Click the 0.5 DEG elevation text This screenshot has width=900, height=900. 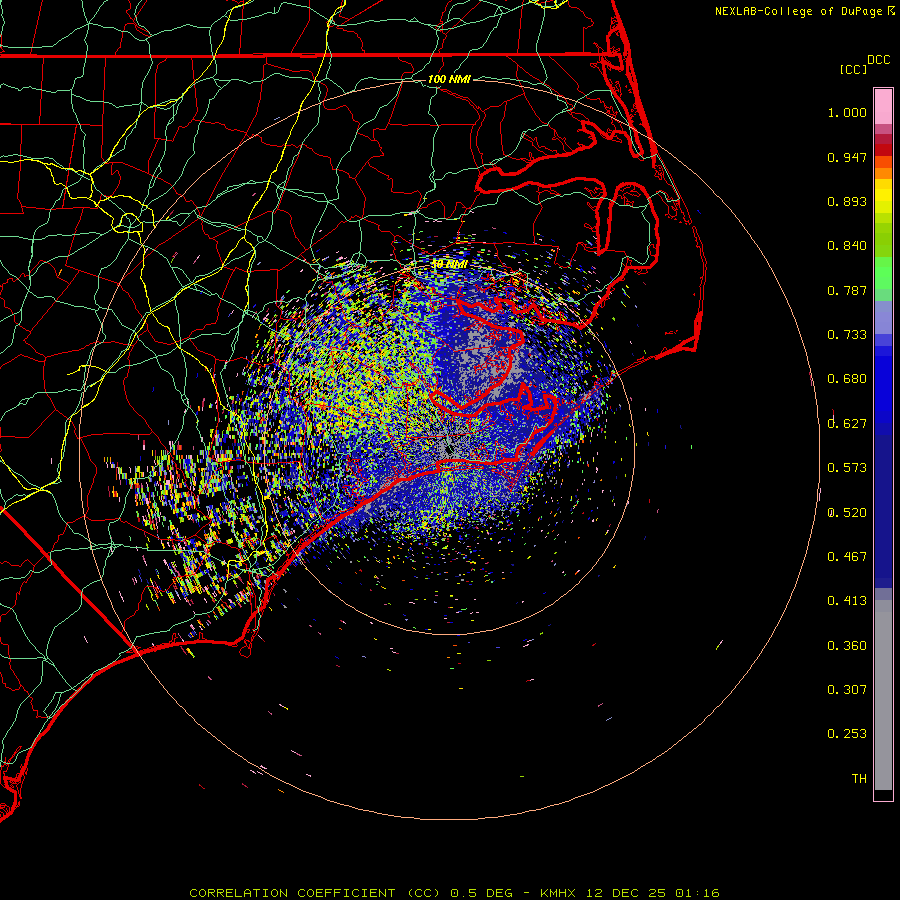point(481,893)
